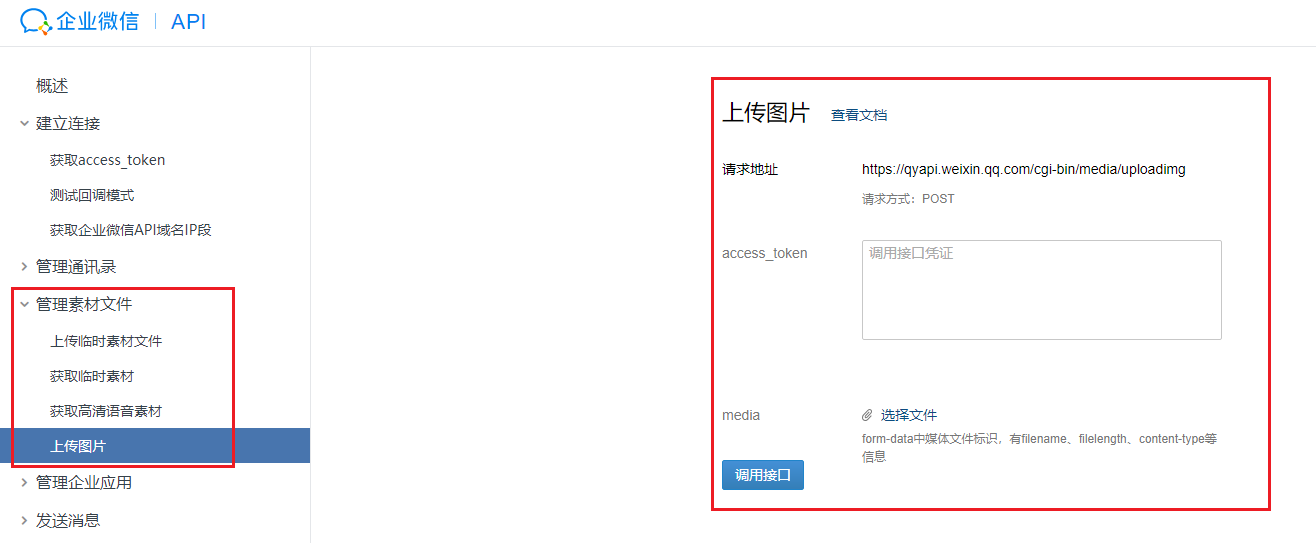Click the 请求方式：POST text
This screenshot has width=1316, height=543.
click(x=908, y=199)
